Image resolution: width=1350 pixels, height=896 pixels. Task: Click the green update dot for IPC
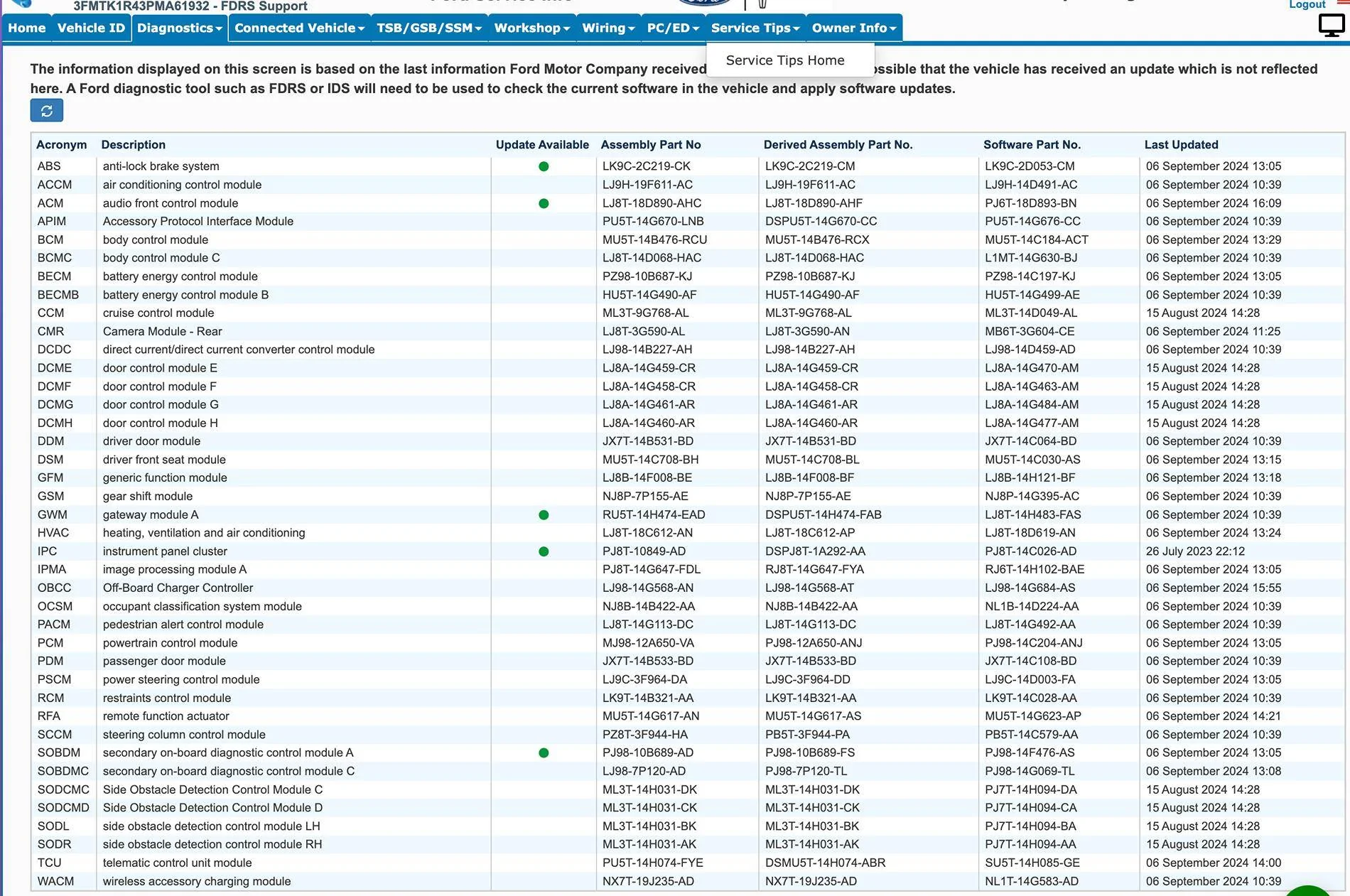(544, 551)
